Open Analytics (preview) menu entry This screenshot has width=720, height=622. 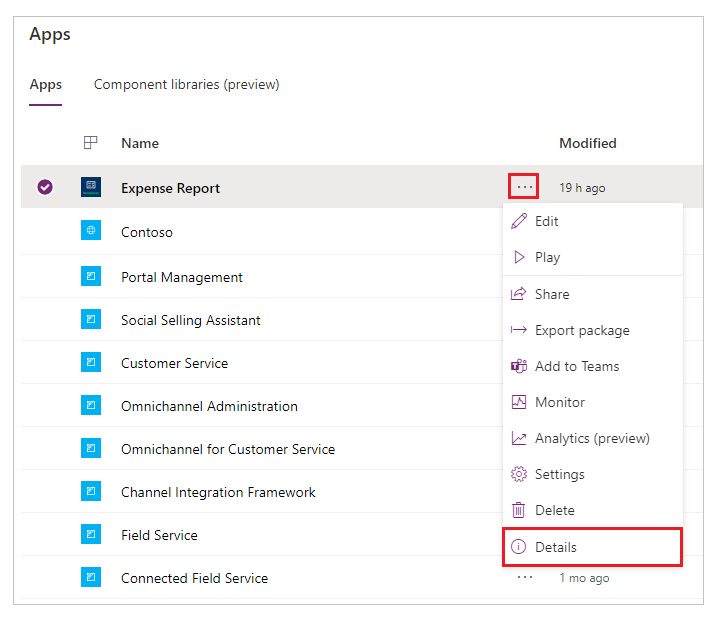pos(592,438)
